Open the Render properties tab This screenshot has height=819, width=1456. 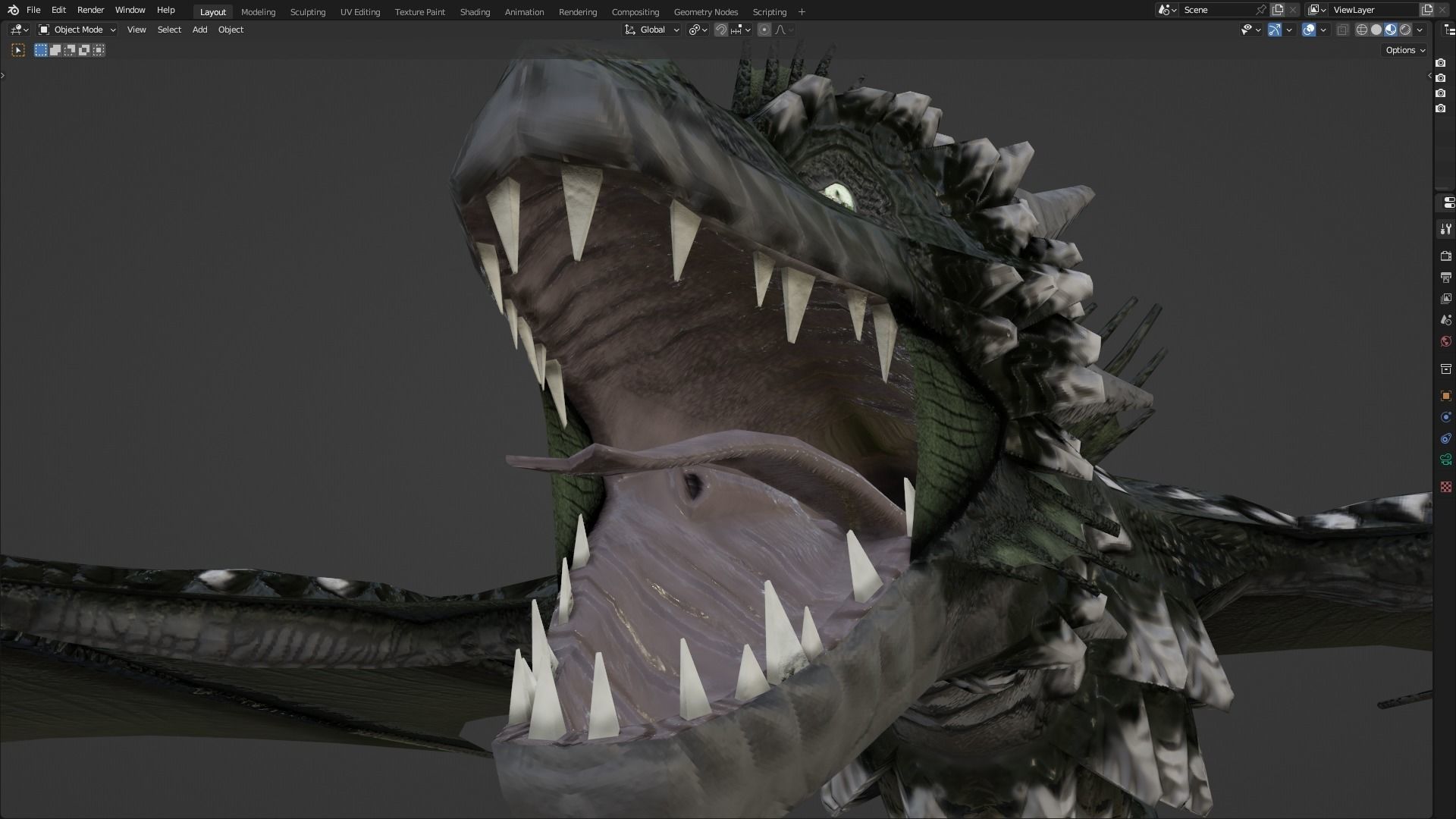(1446, 256)
